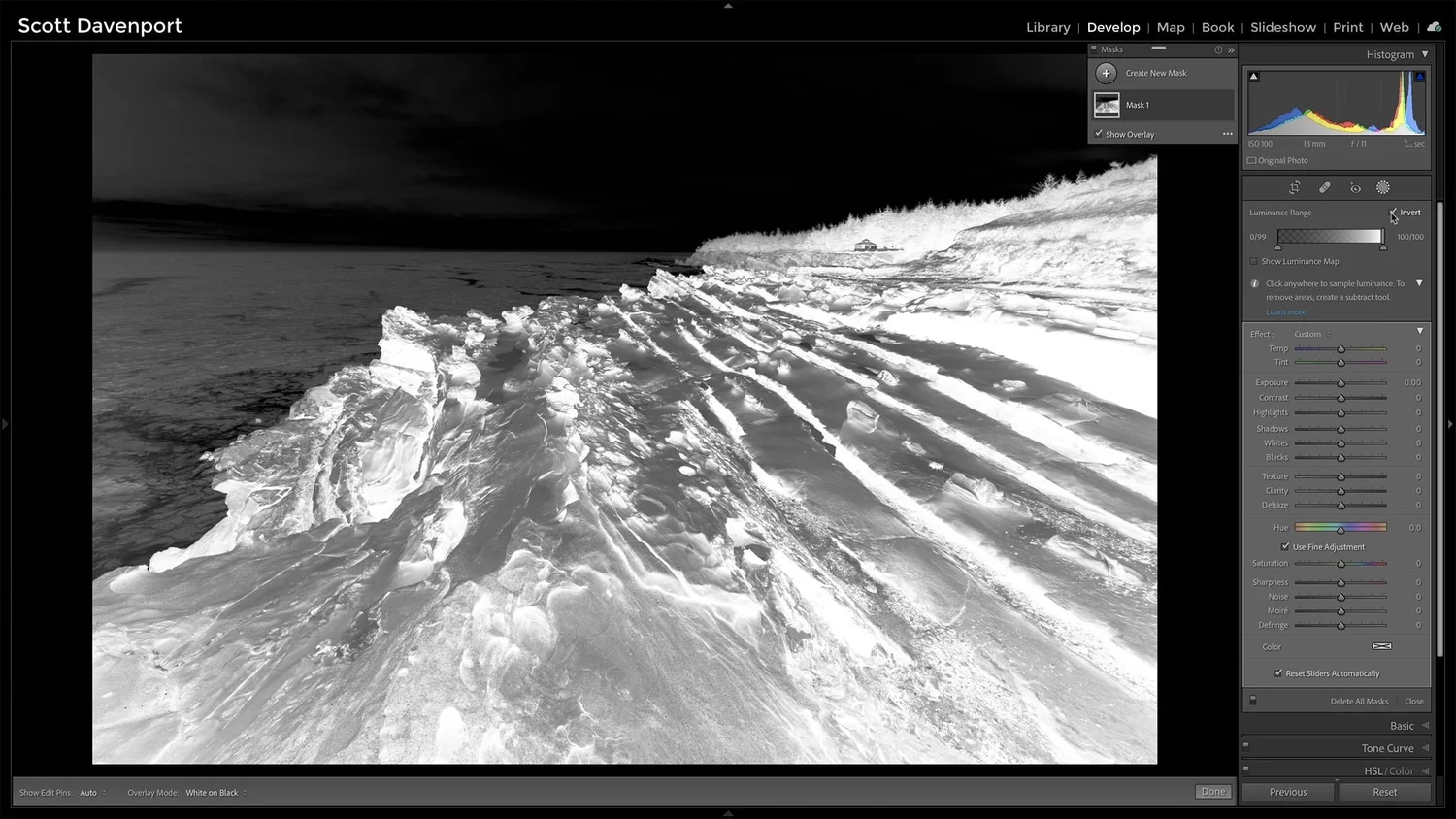Enable Show Luminance Map
1456x819 pixels.
1253,261
